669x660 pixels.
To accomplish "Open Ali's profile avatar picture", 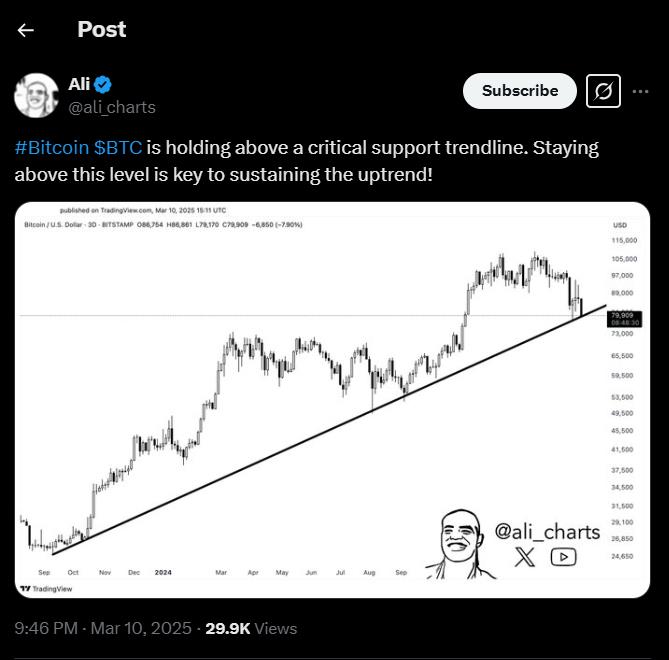I will [x=36, y=95].
